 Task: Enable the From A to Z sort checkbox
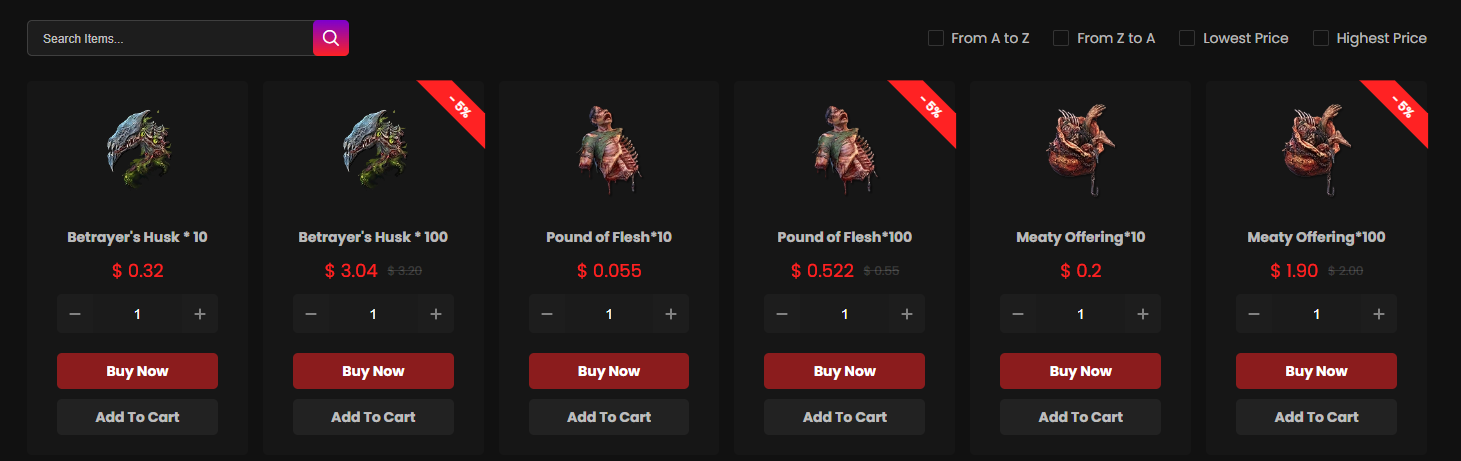click(936, 38)
